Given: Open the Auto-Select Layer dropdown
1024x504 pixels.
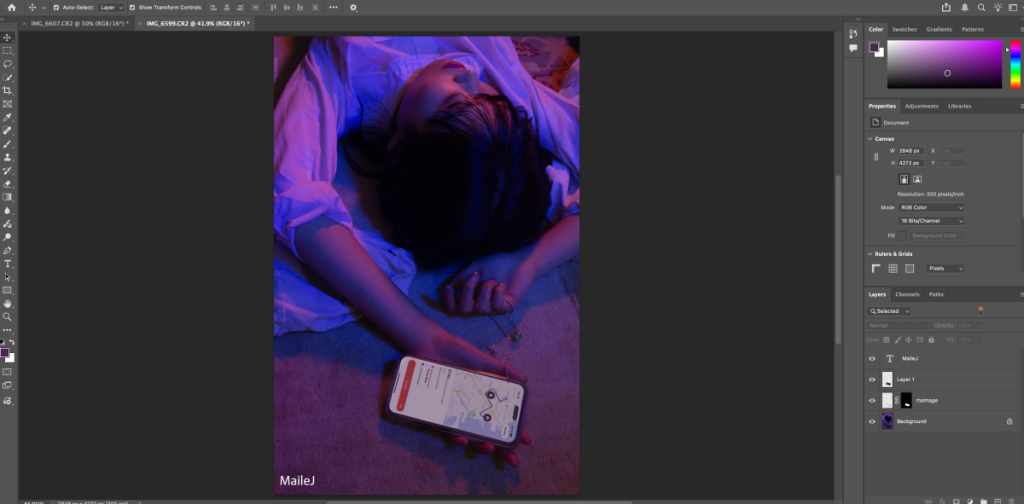Looking at the screenshot, I should pos(112,7).
